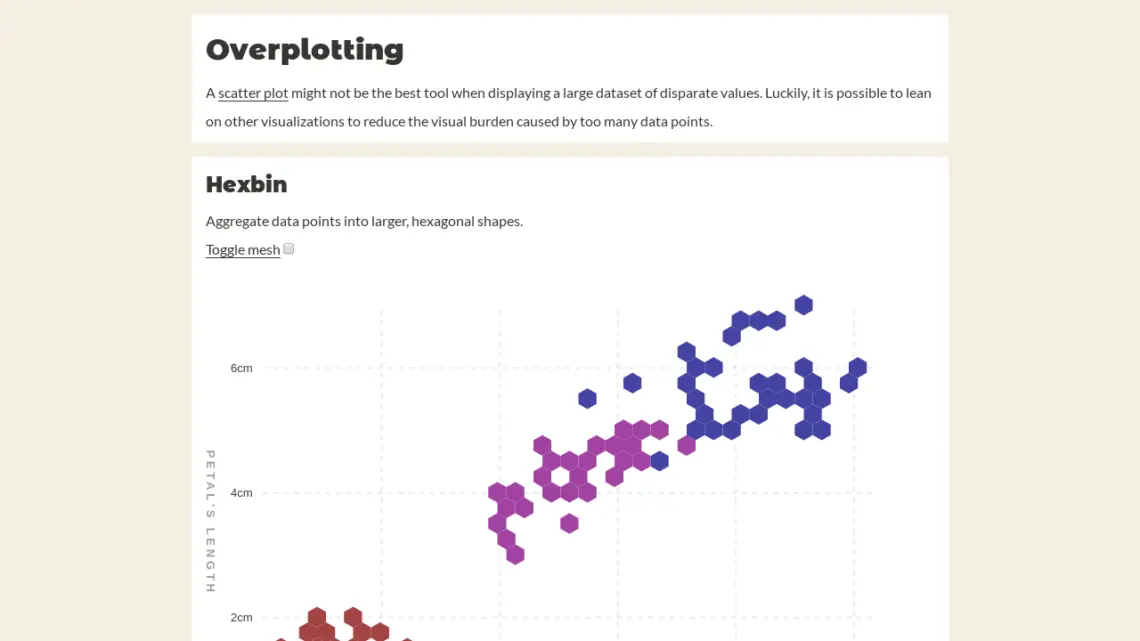Enable the mesh checkbox
This screenshot has height=641, width=1140.
click(x=288, y=248)
